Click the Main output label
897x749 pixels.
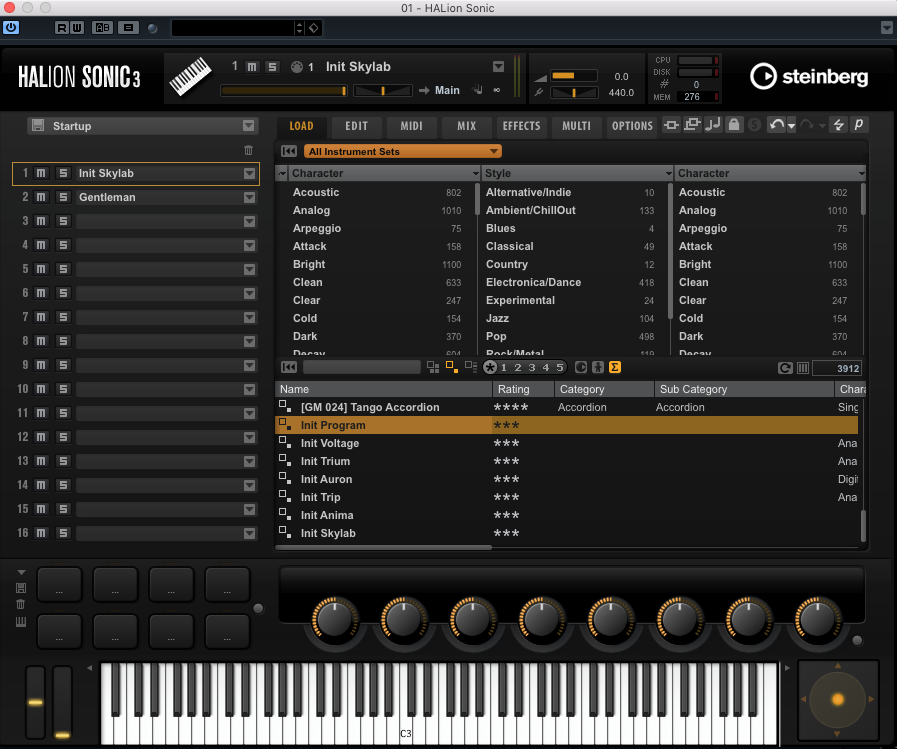point(447,90)
